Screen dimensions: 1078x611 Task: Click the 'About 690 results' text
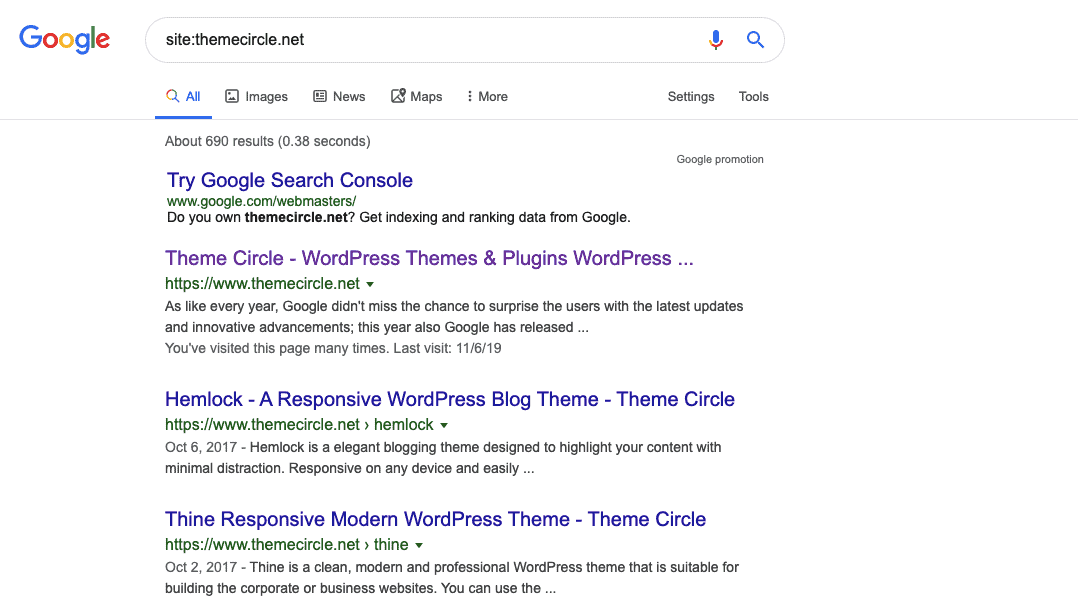point(267,141)
